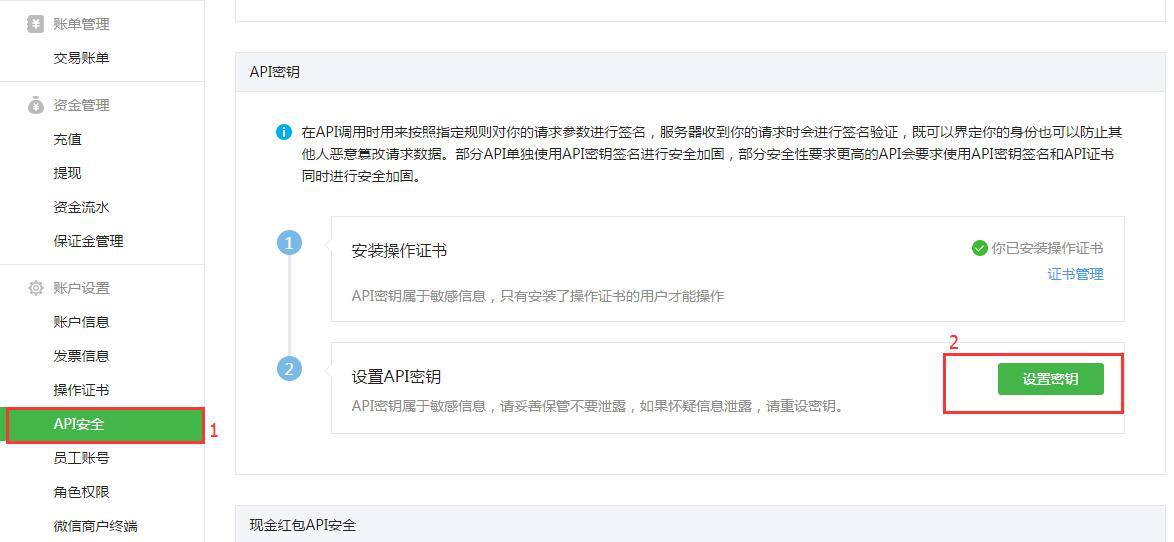Select 保证金管理 menu item
Image resolution: width=1174 pixels, height=542 pixels.
point(88,241)
